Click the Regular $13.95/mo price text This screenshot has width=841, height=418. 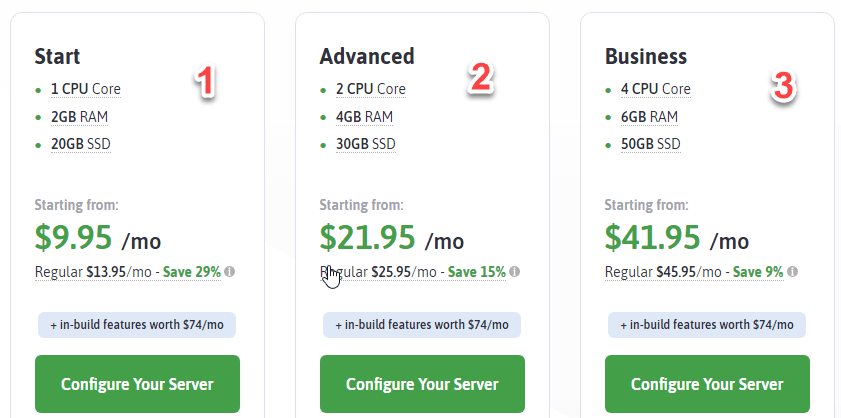tap(93, 273)
